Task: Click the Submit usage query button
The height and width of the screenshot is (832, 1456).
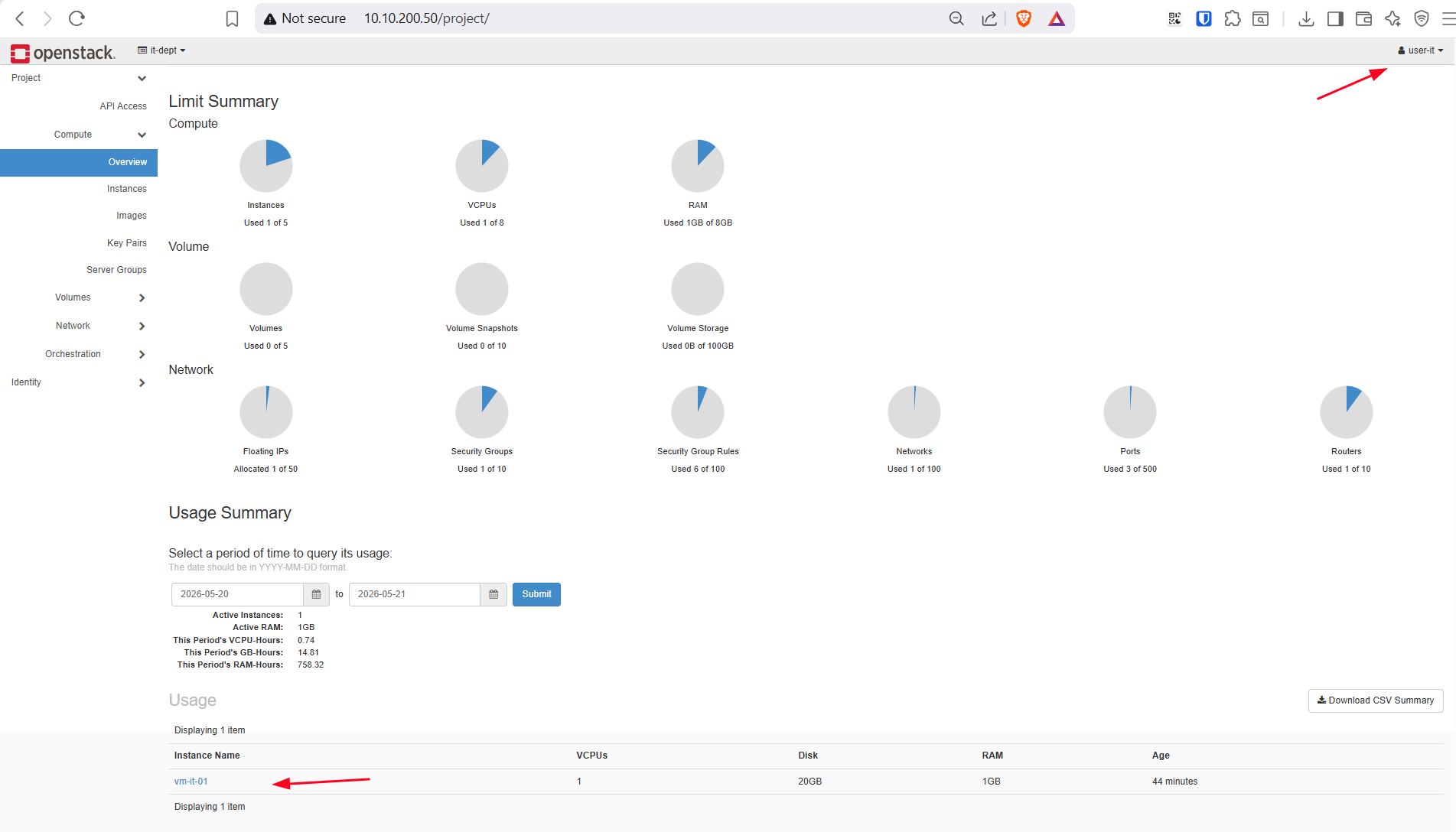Action: click(536, 594)
